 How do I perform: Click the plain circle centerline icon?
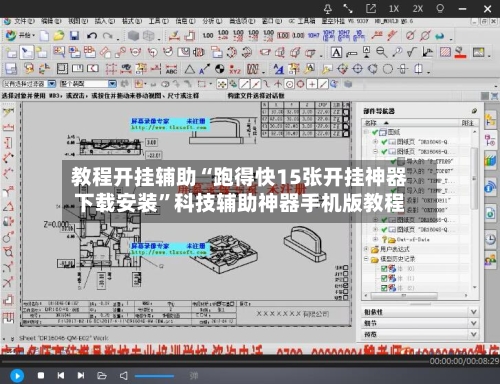[x=388, y=69]
